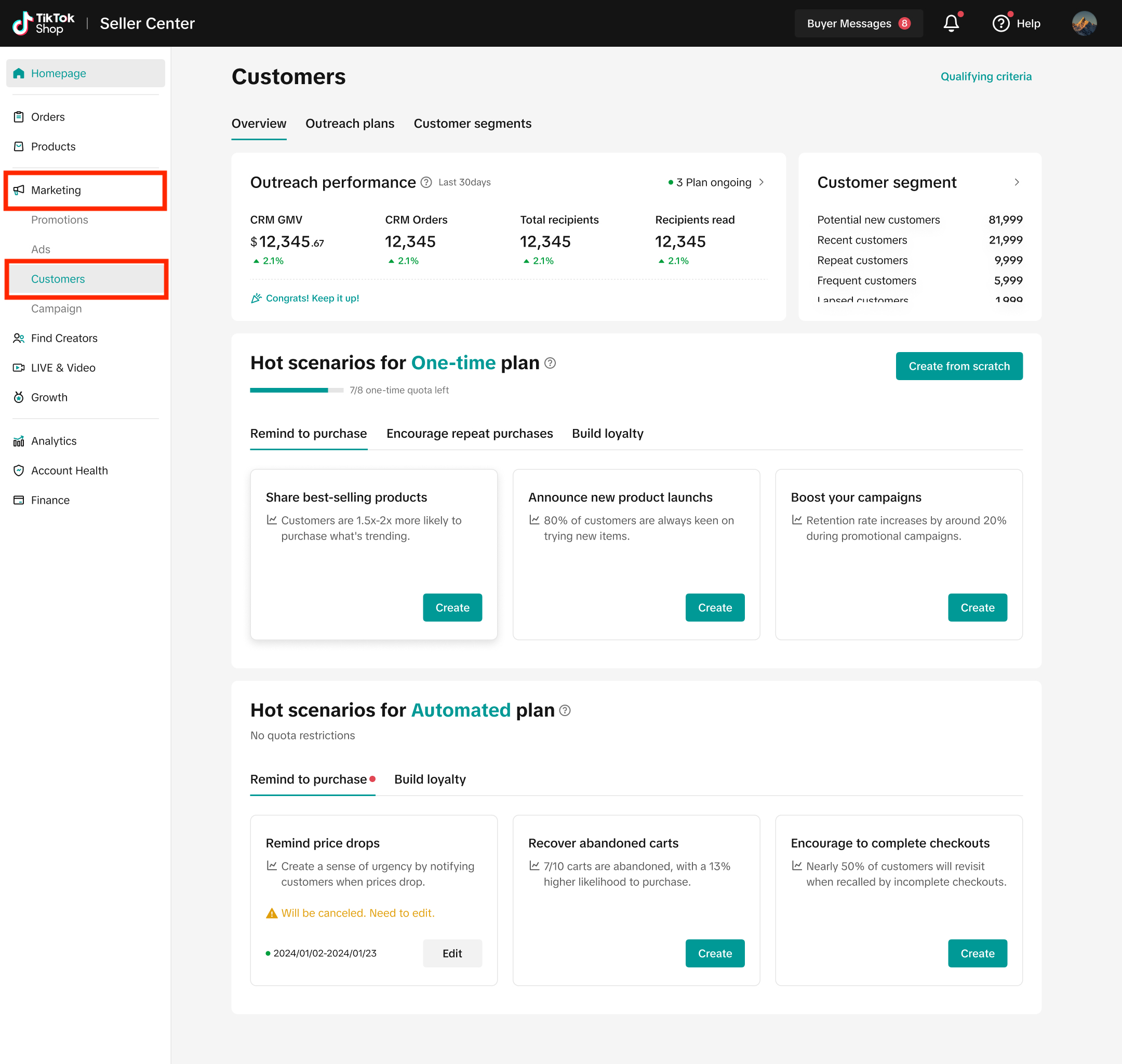Open the Help question mark icon
This screenshot has width=1122, height=1064.
coord(1000,23)
